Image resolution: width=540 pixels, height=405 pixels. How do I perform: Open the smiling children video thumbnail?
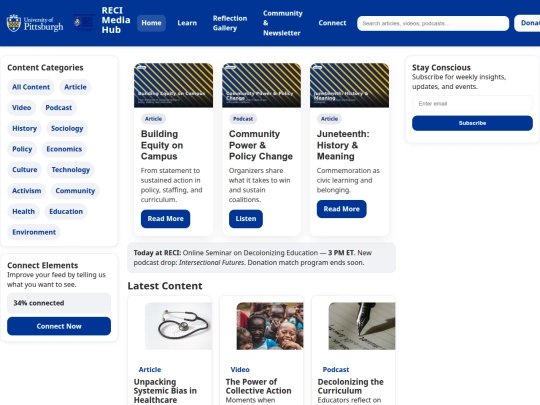pos(270,326)
